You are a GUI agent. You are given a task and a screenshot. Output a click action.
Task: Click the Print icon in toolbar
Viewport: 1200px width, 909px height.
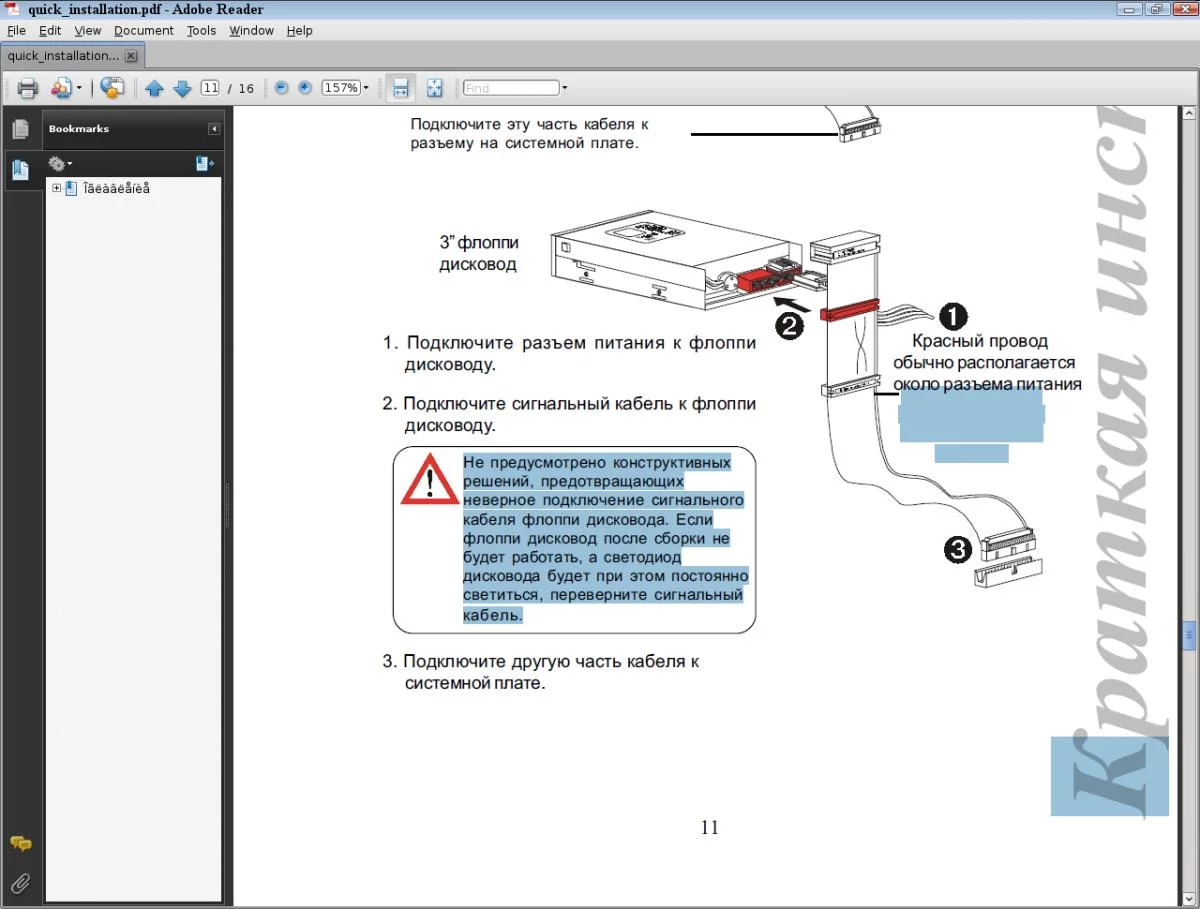(x=27, y=88)
